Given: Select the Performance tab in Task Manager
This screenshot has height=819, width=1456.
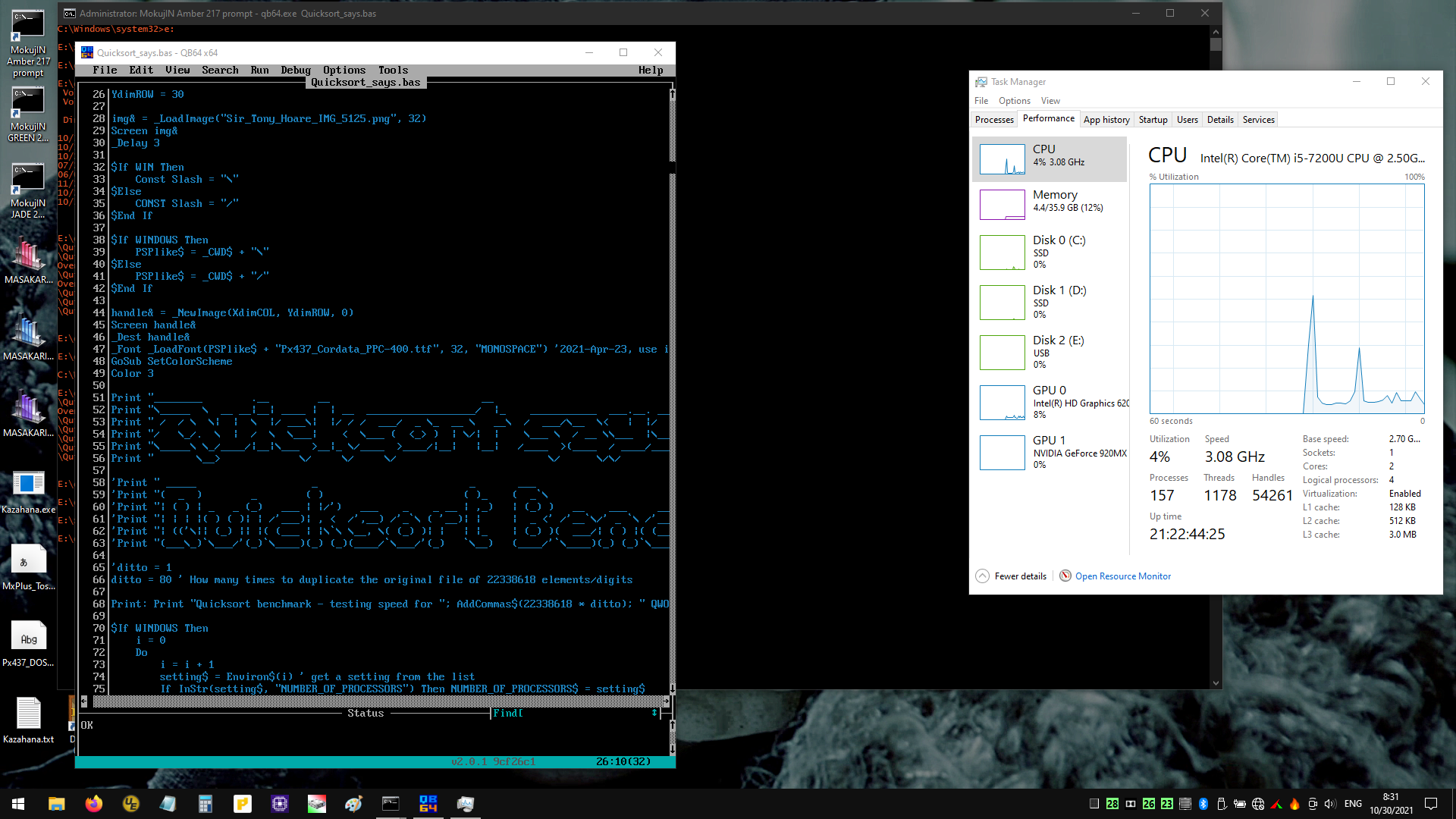Looking at the screenshot, I should click(x=1048, y=118).
